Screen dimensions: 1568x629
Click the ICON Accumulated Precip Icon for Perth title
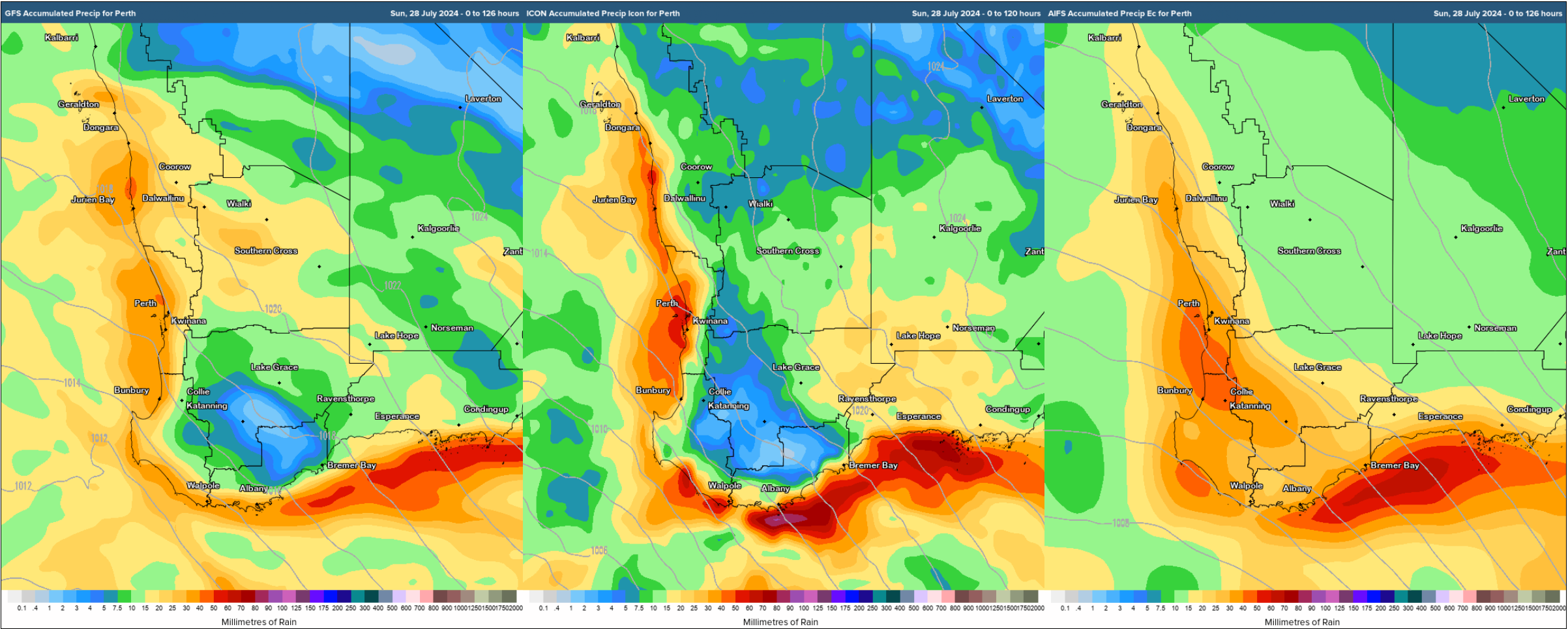(x=603, y=13)
